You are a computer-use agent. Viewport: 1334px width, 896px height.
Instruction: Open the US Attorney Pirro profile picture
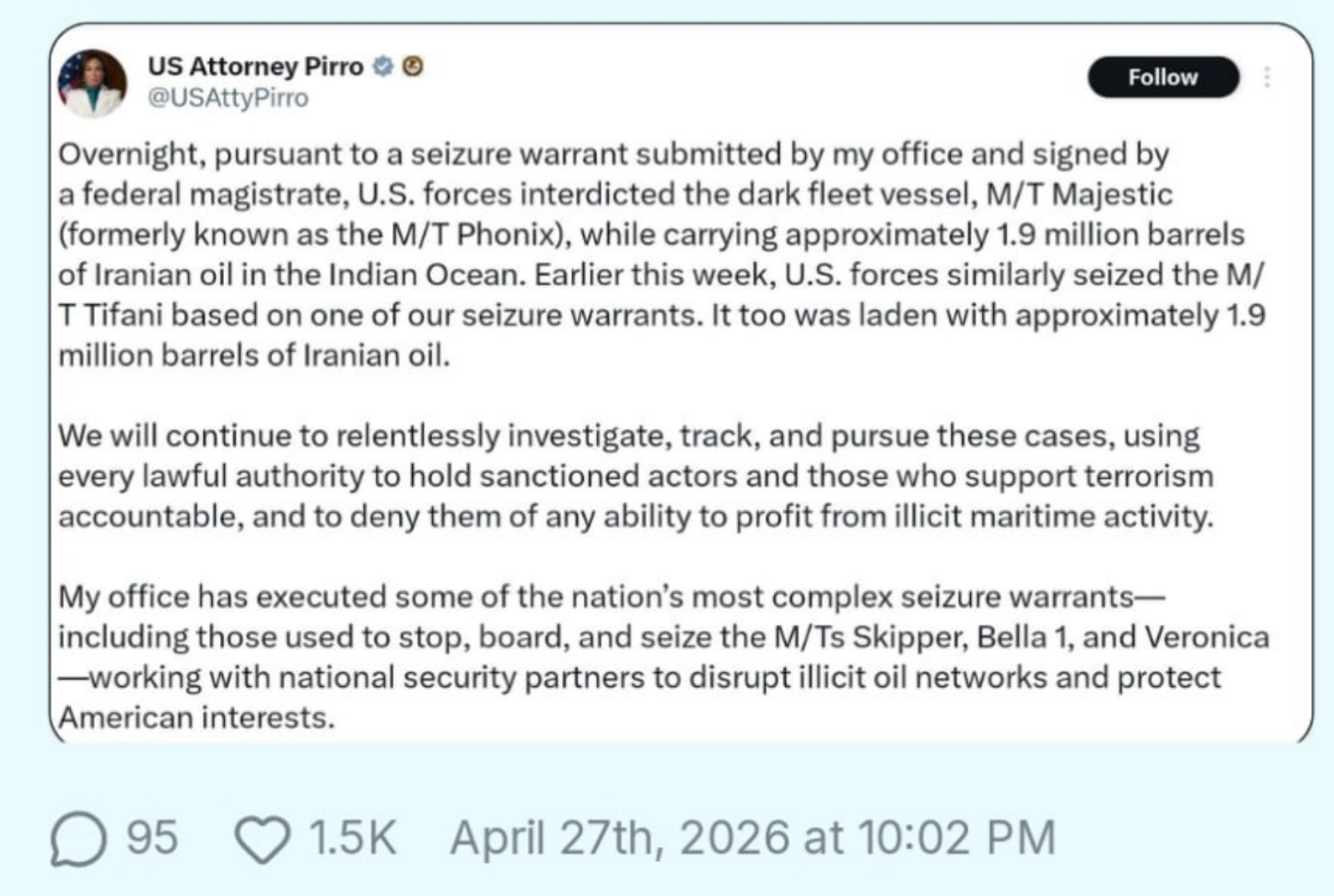tap(92, 83)
